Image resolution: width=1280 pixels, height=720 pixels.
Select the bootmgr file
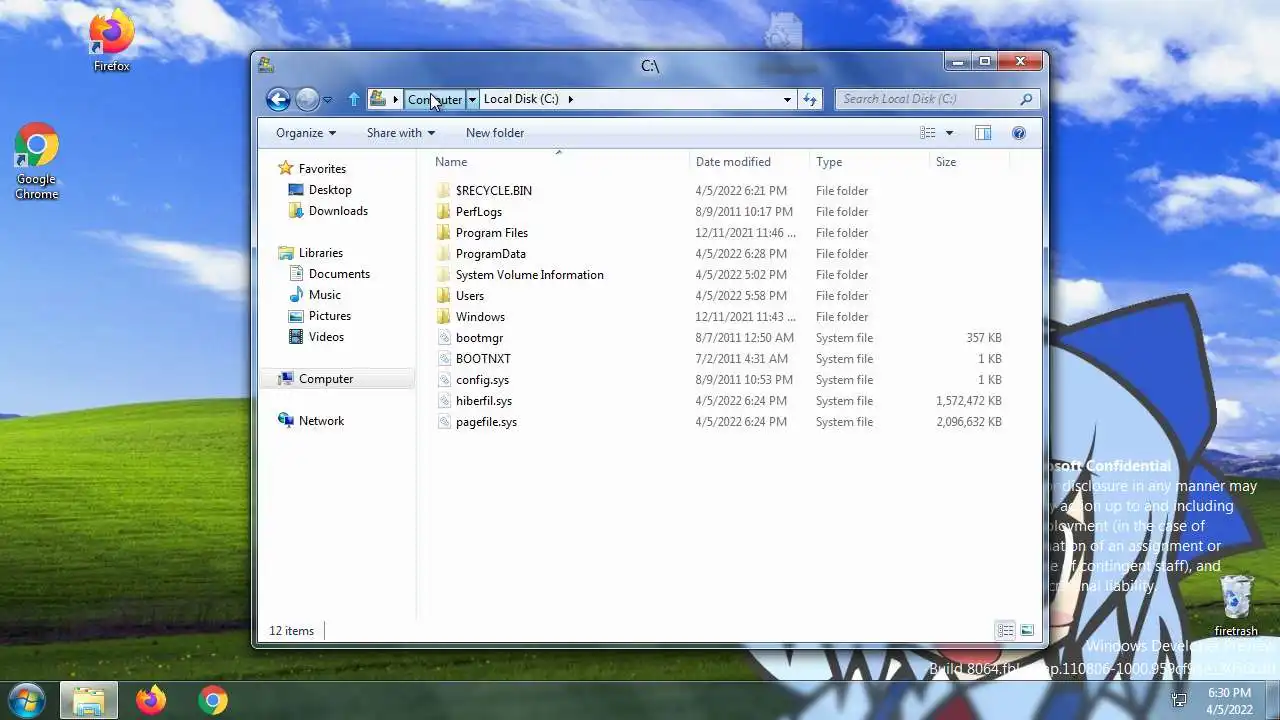point(479,338)
